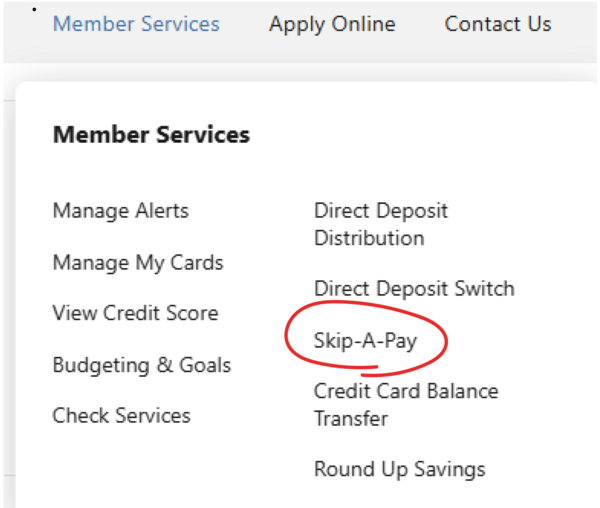The image size is (600, 508).
Task: Open Direct Deposit Distribution
Action: pyautogui.click(x=381, y=225)
